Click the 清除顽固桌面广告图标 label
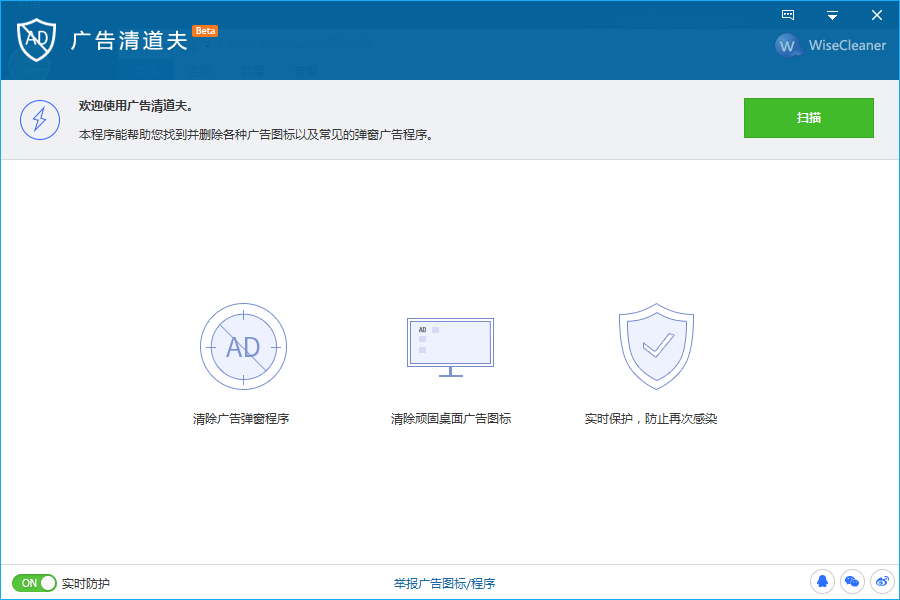The width and height of the screenshot is (900, 600). [x=451, y=419]
